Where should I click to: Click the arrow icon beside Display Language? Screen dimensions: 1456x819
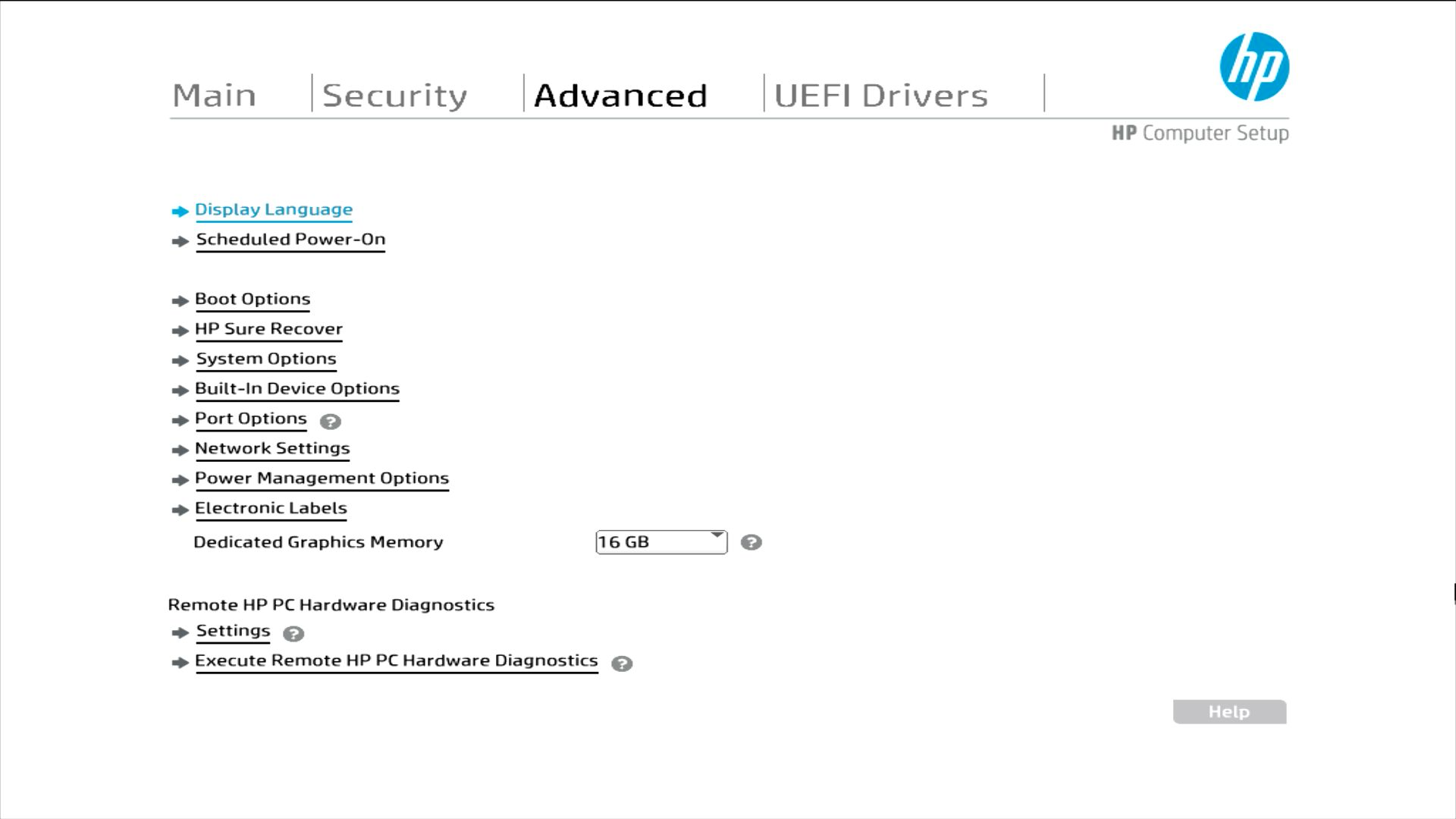click(180, 212)
